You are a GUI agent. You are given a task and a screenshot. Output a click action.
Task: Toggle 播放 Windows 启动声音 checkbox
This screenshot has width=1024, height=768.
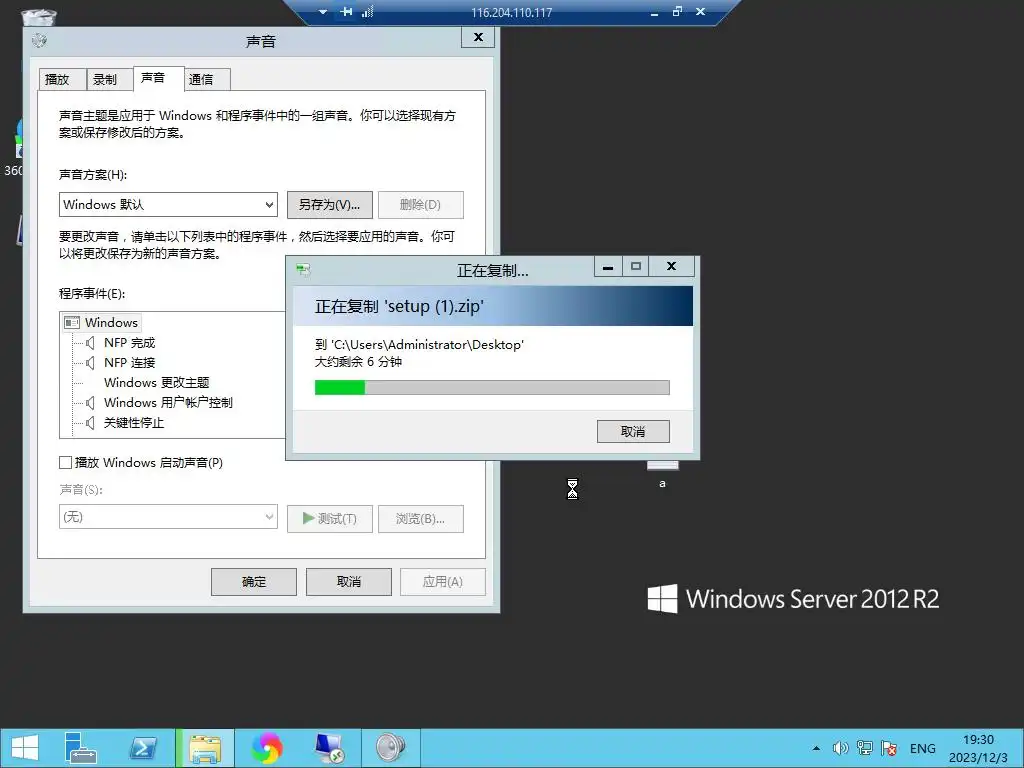[x=65, y=462]
